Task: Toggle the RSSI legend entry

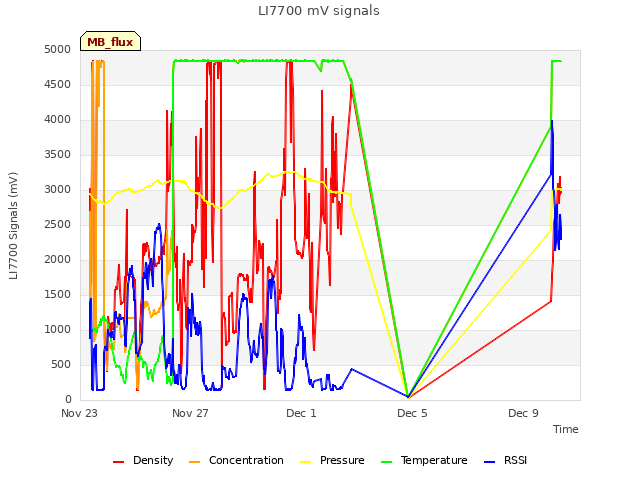Action: tap(505, 460)
